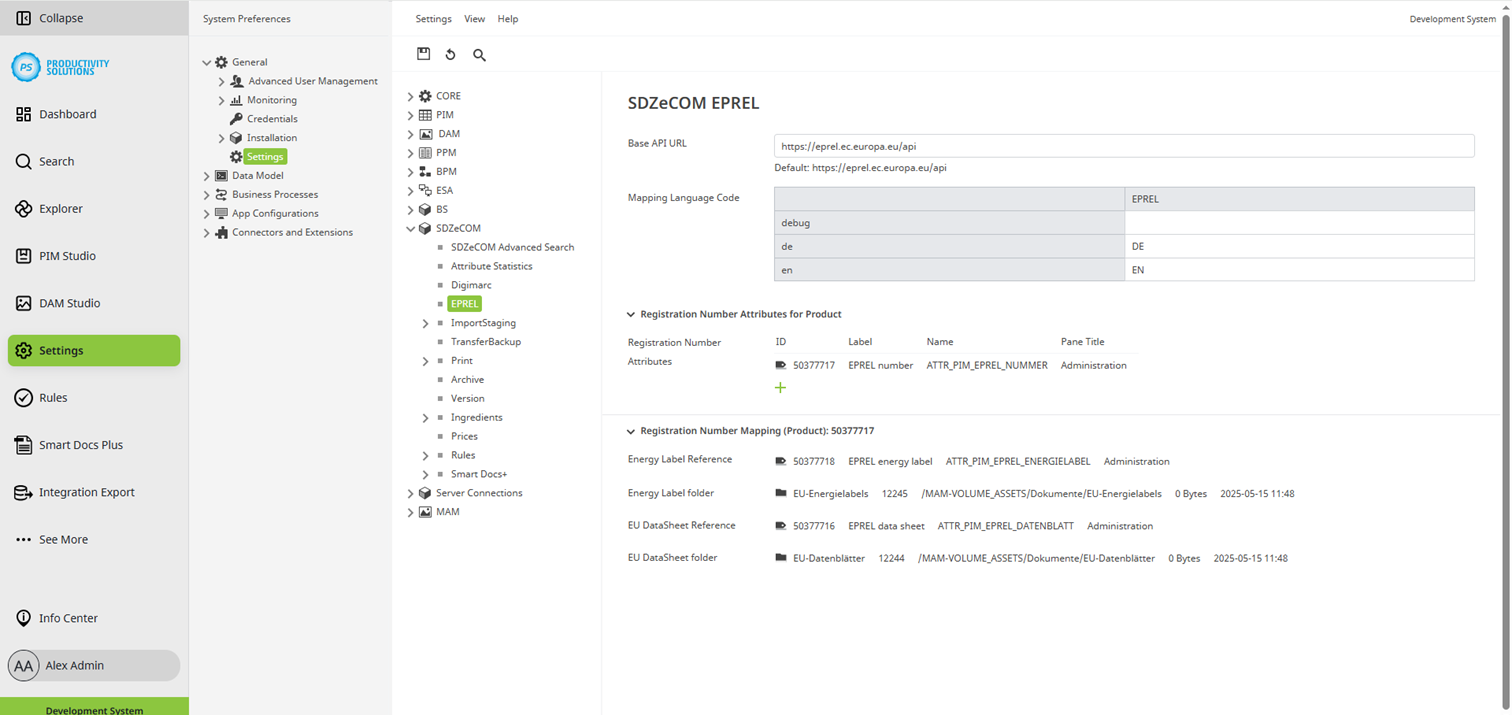The image size is (1512, 715).
Task: Click the Integration Export sidebar icon
Action: (24, 492)
